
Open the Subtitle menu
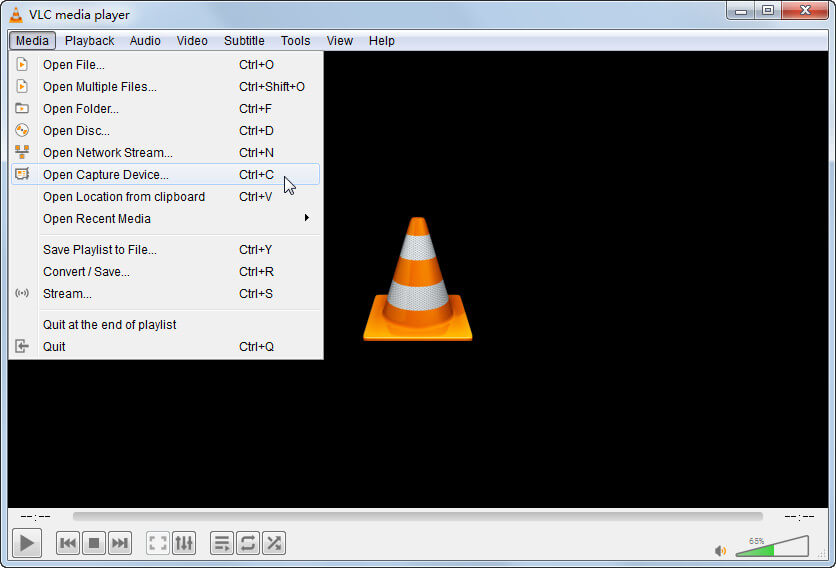[244, 41]
